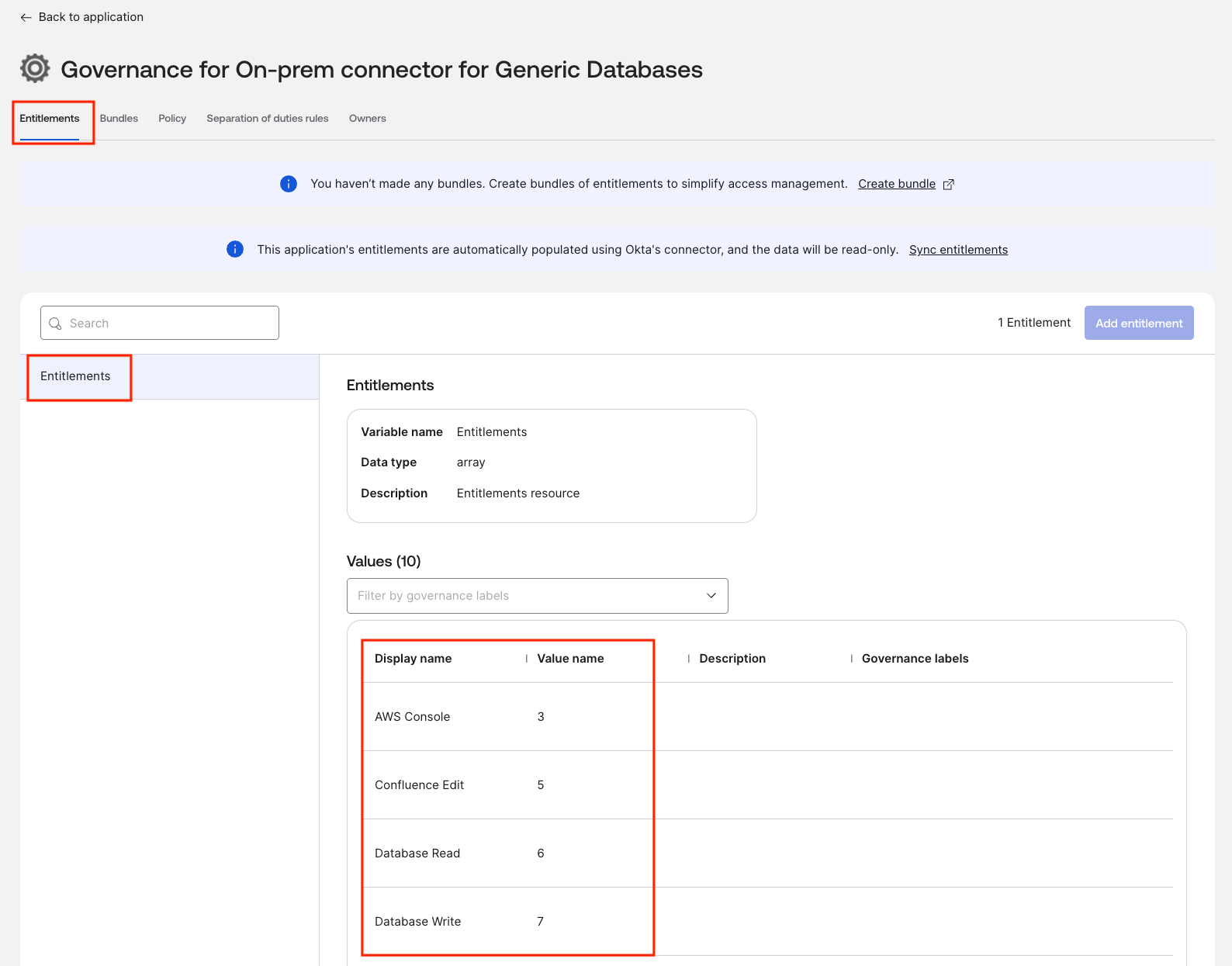
Task: Select the Database Write row
Action: click(x=767, y=922)
